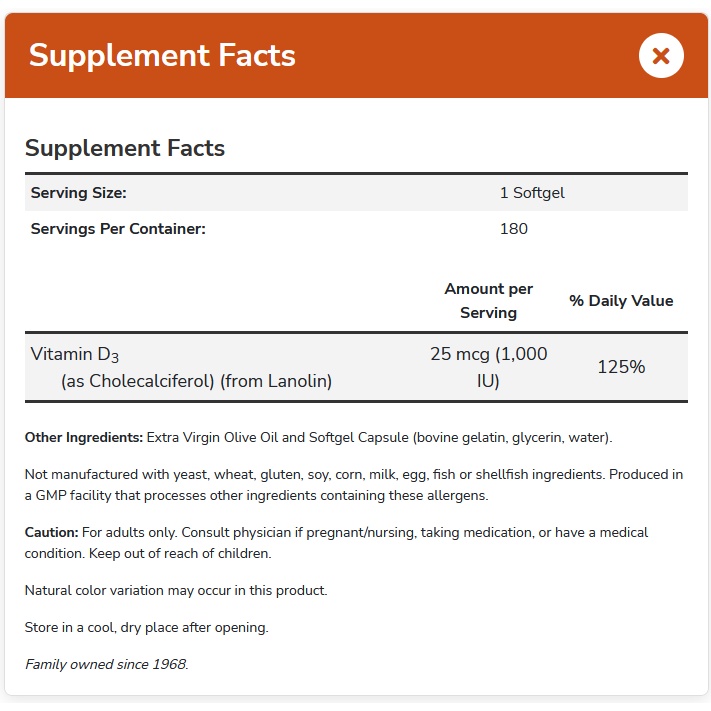Select the bold Caution label
711x711 pixels.
pyautogui.click(x=51, y=532)
